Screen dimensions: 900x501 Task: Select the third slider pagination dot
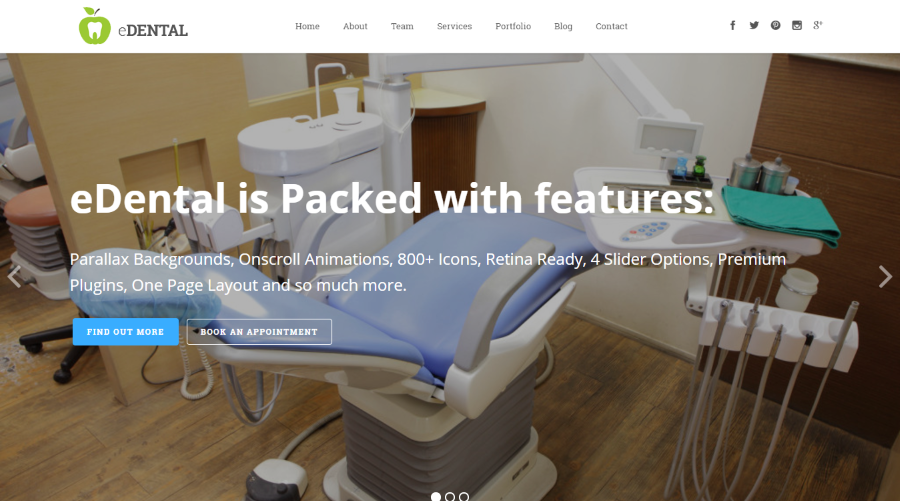(464, 496)
